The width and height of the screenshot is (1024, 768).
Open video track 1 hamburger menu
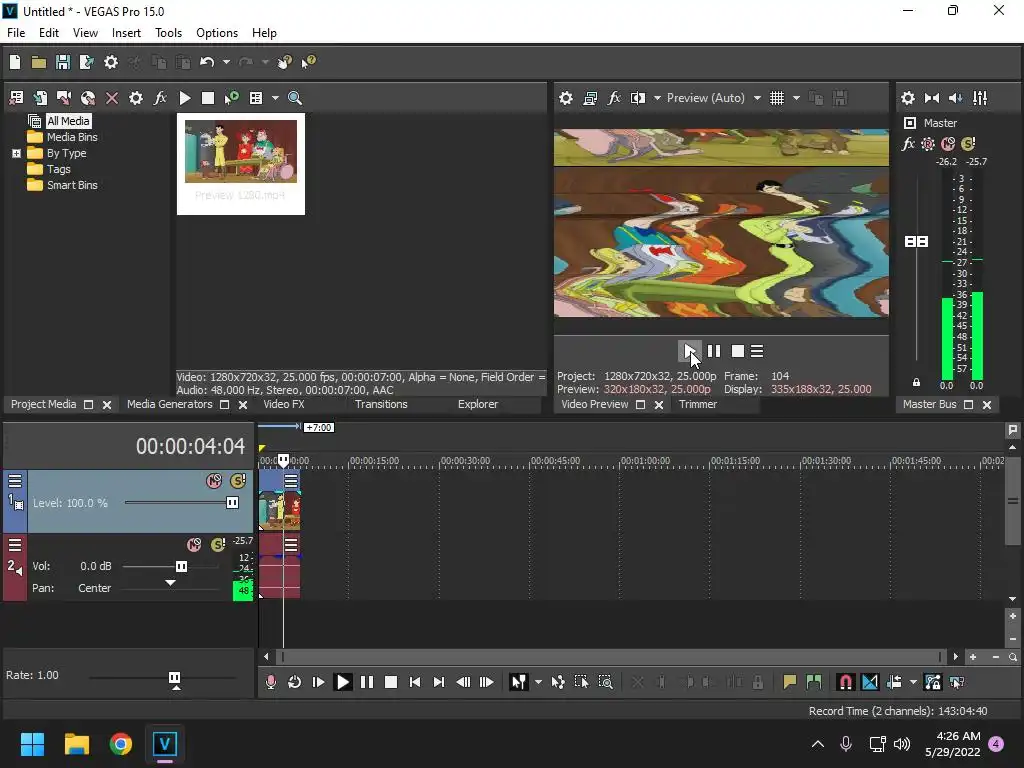pos(15,481)
